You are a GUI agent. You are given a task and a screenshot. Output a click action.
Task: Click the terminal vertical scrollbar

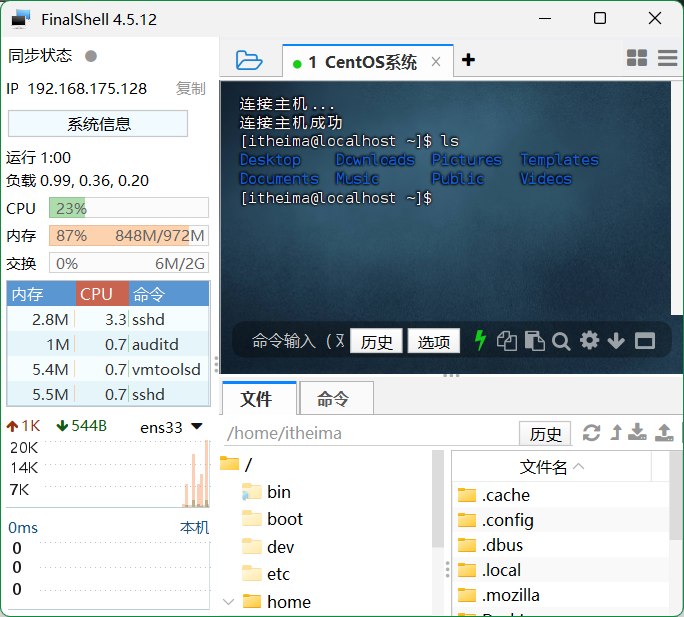pyautogui.click(x=676, y=197)
